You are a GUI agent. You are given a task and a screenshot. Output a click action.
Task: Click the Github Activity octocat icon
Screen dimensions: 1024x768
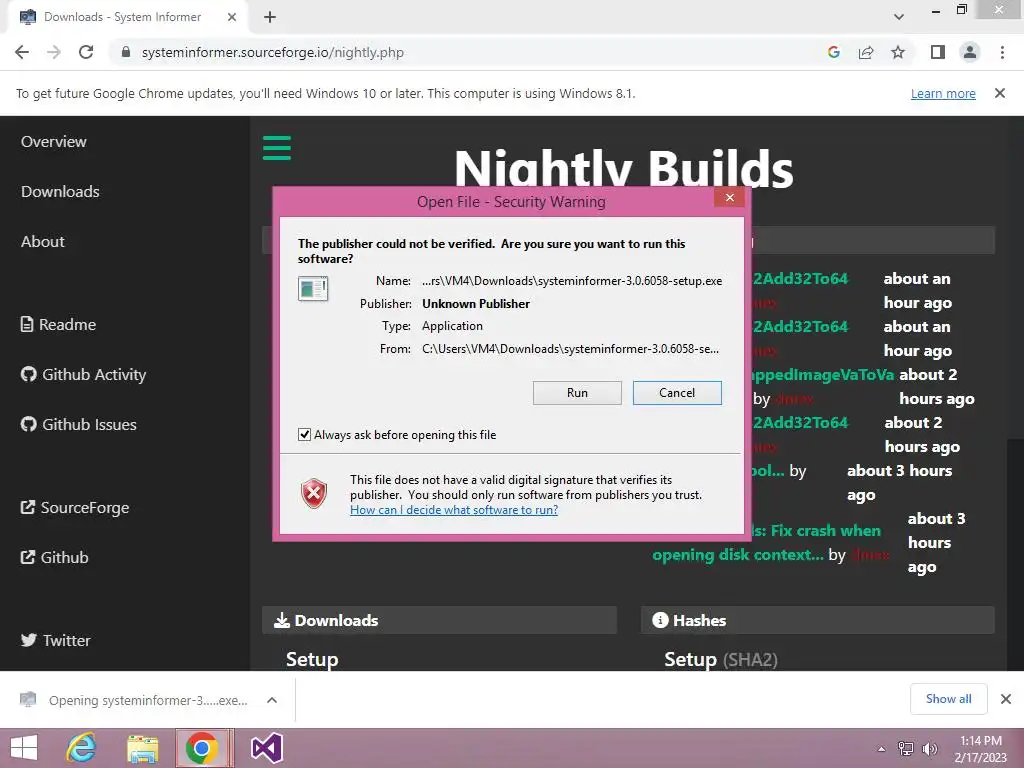28,374
